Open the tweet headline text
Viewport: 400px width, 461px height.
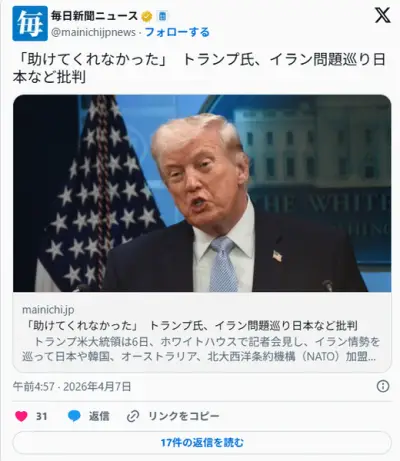pyautogui.click(x=199, y=68)
